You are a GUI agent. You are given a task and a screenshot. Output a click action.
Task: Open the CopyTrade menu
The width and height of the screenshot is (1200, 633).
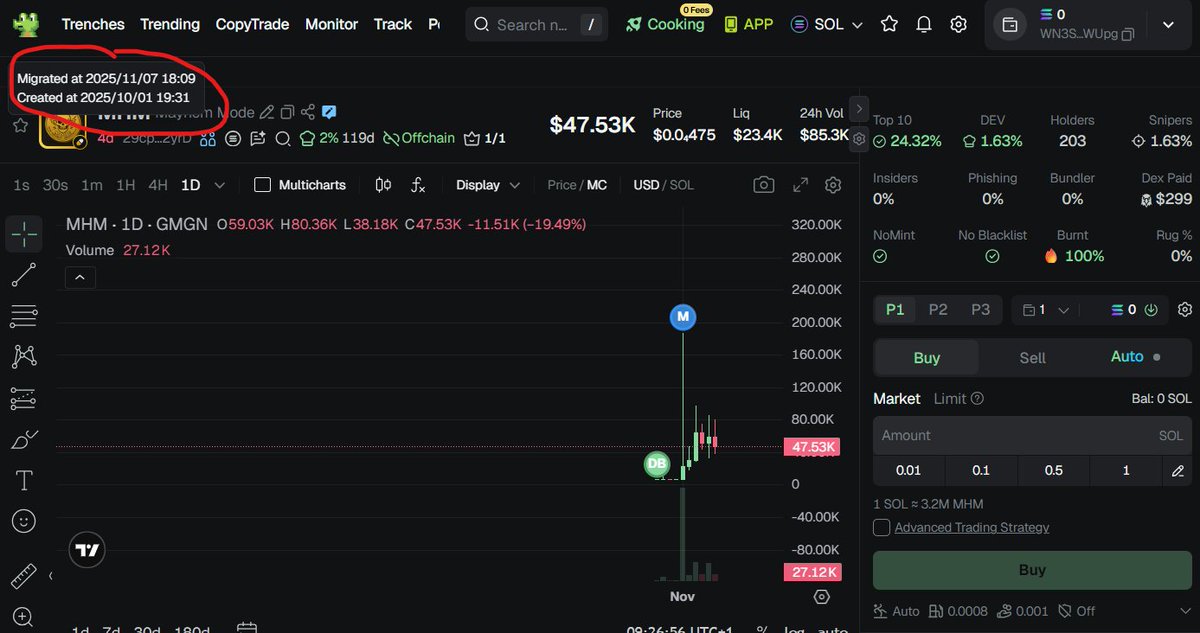252,24
